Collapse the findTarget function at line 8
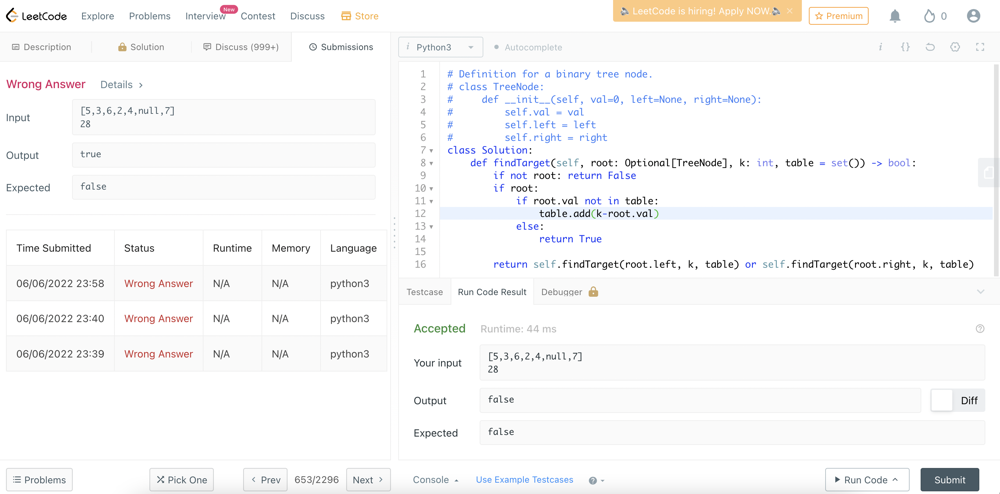Screen dimensions: 1000x494 tap(431, 163)
